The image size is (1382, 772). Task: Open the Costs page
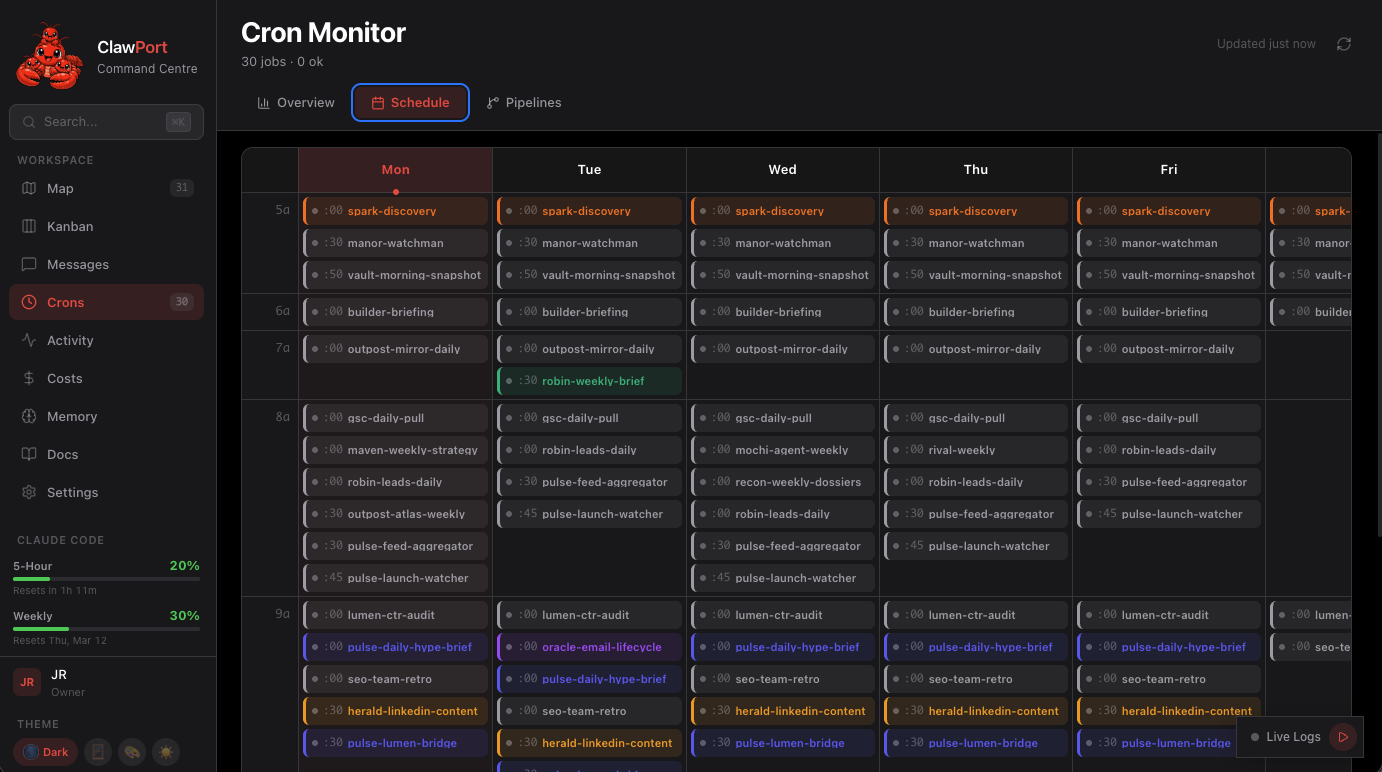pyautogui.click(x=64, y=378)
